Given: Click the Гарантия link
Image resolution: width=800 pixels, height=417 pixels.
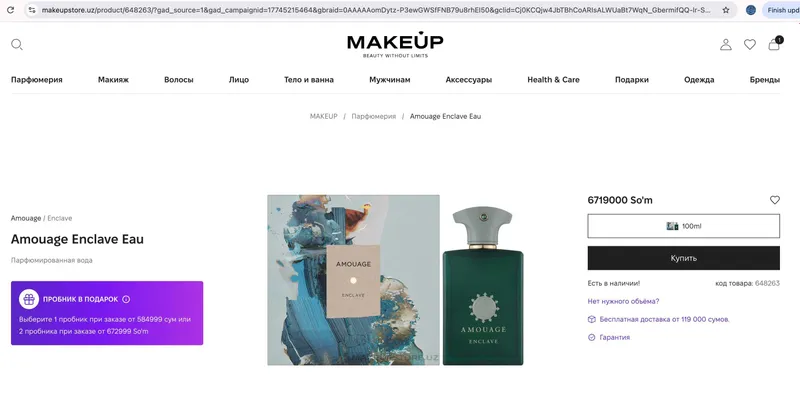Looking at the screenshot, I should pyautogui.click(x=615, y=337).
